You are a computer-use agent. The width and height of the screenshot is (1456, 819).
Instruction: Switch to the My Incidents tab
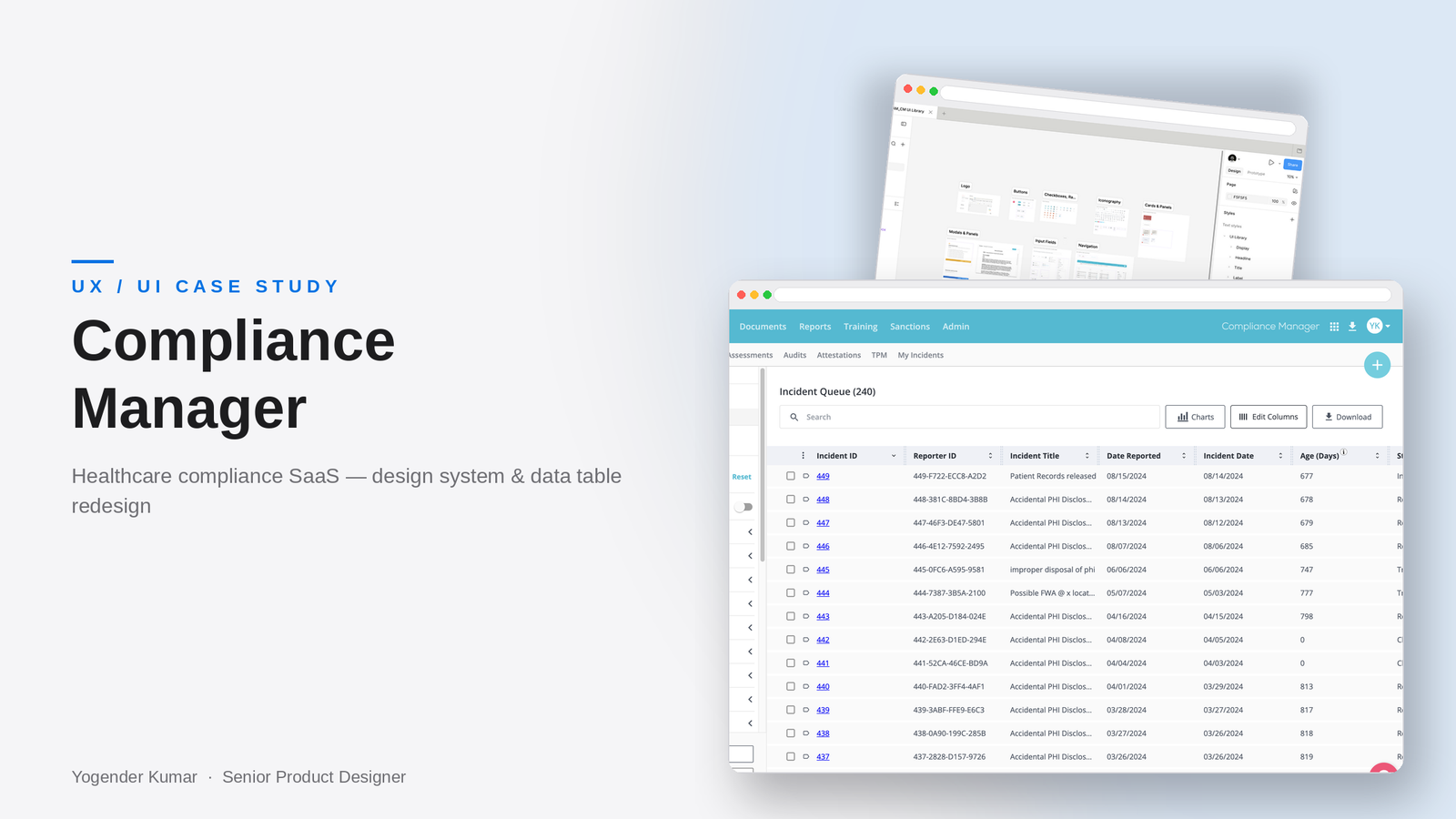[921, 356]
